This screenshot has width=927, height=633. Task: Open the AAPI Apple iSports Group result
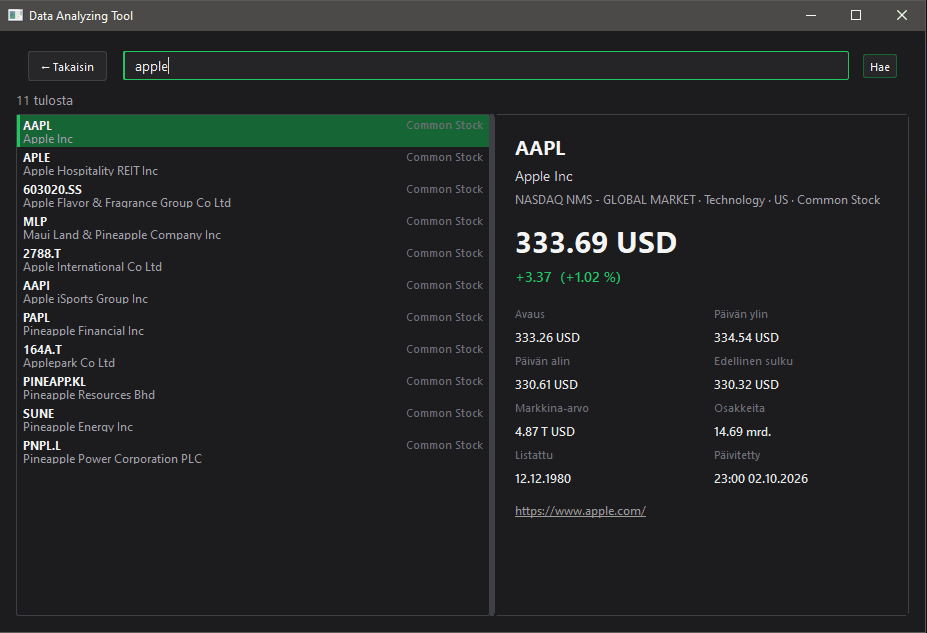(253, 291)
